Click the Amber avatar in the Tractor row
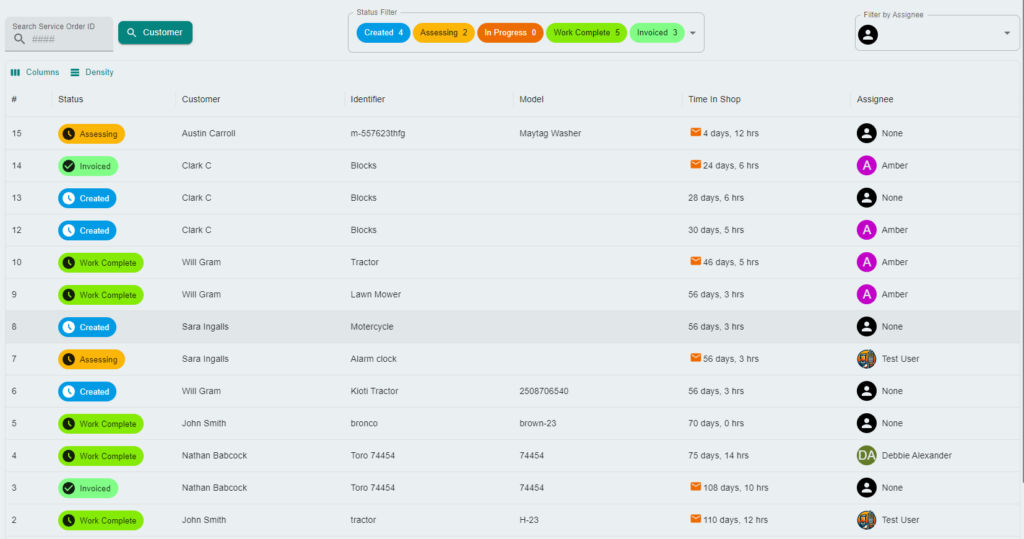The image size is (1024, 539). tap(867, 262)
